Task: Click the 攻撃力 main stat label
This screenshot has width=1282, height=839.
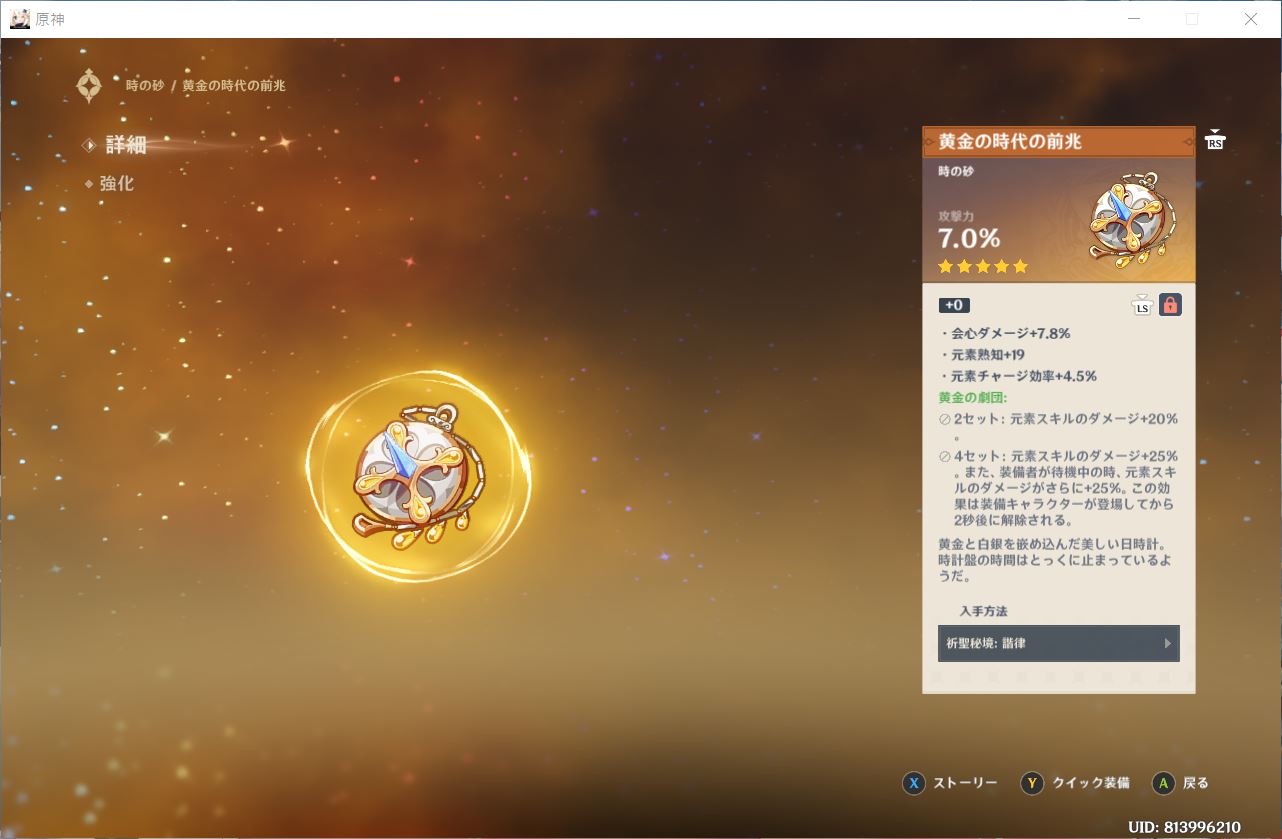Action: (x=956, y=216)
